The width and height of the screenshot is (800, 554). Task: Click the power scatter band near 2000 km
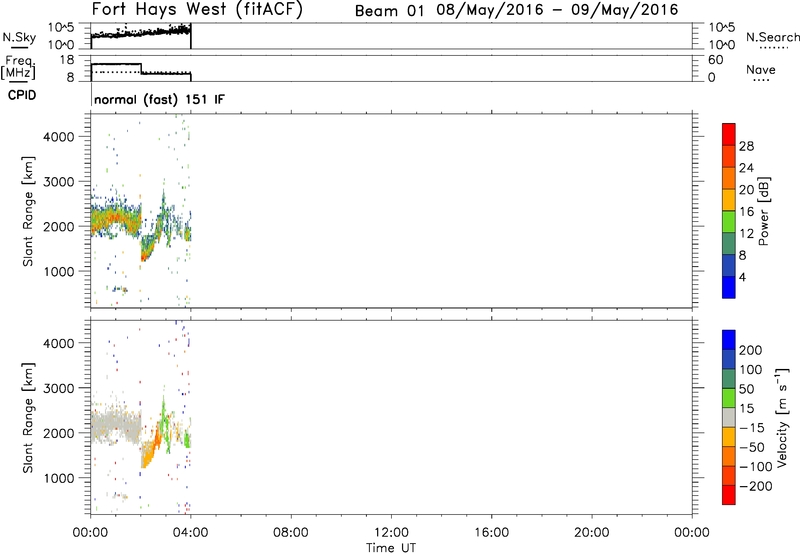click(x=116, y=219)
